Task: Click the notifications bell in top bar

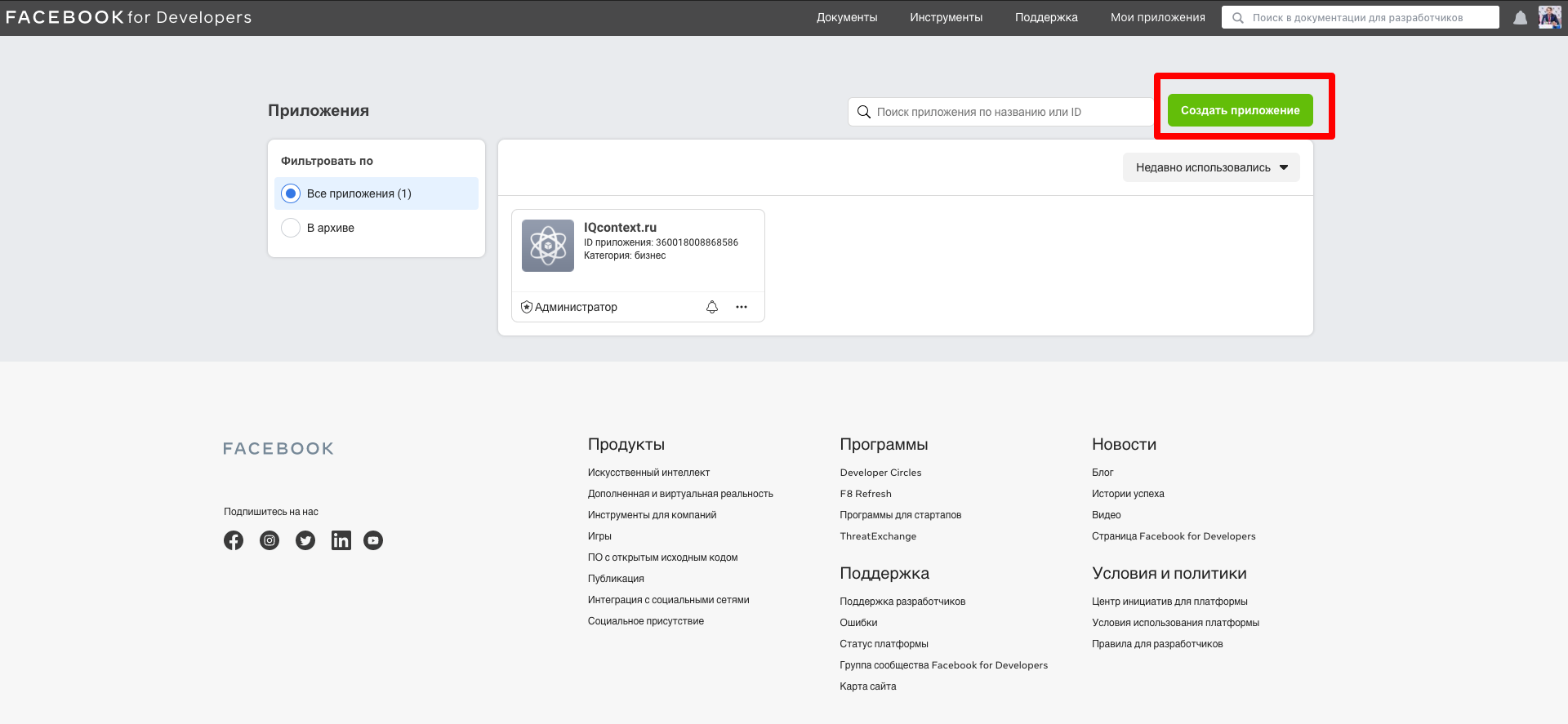Action: pos(1520,18)
